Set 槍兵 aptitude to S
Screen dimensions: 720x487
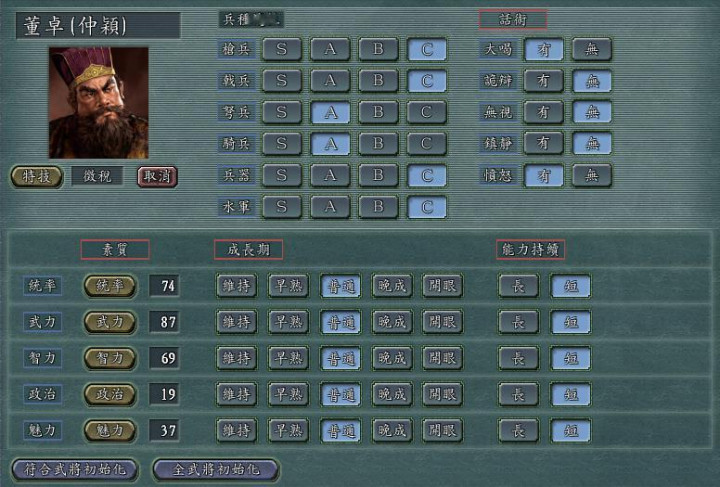(x=282, y=49)
